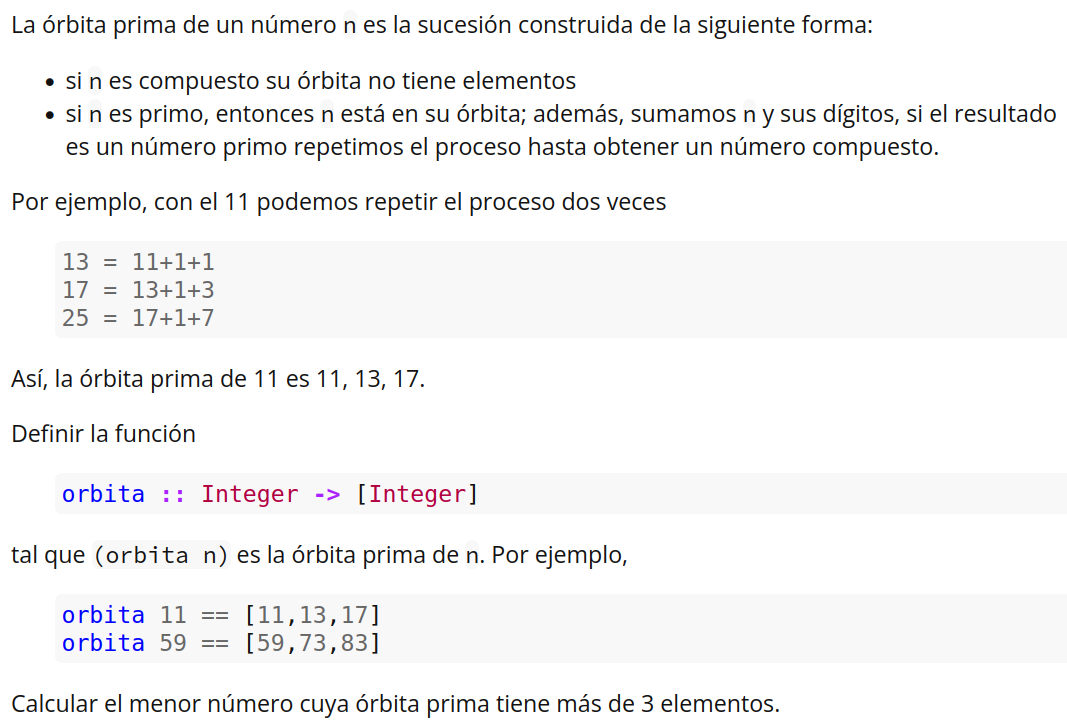The image size is (1067, 722).
Task: Click the '->' arrow in type signature
Action: (x=327, y=494)
